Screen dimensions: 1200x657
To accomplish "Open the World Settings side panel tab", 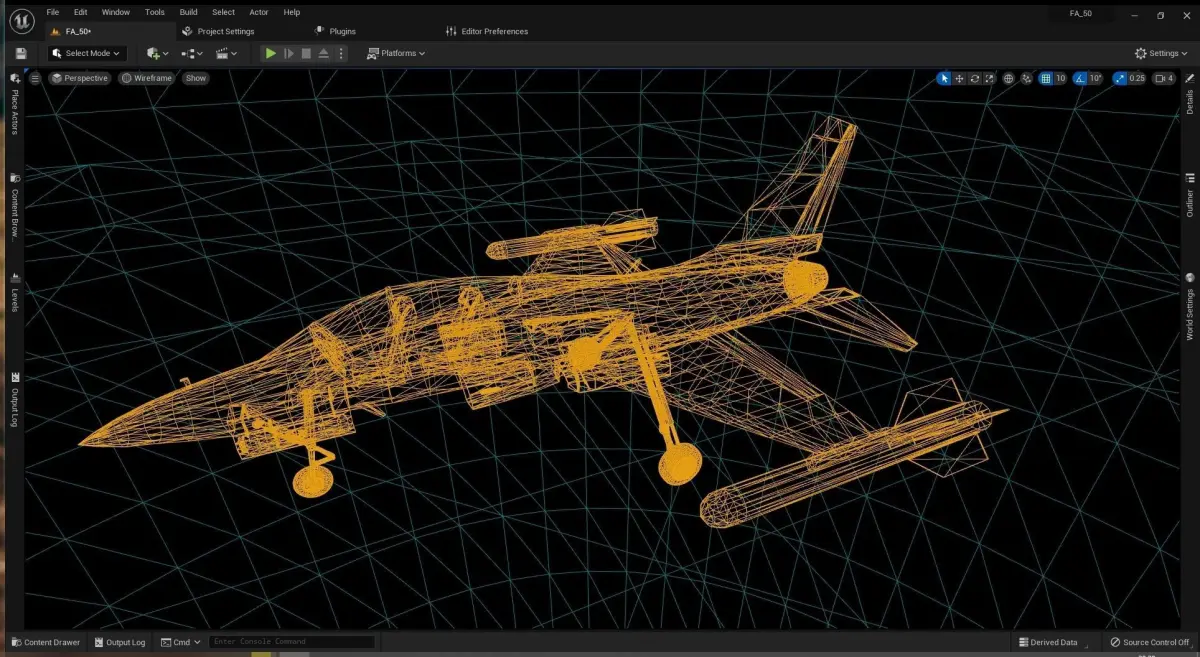I will click(x=1190, y=307).
